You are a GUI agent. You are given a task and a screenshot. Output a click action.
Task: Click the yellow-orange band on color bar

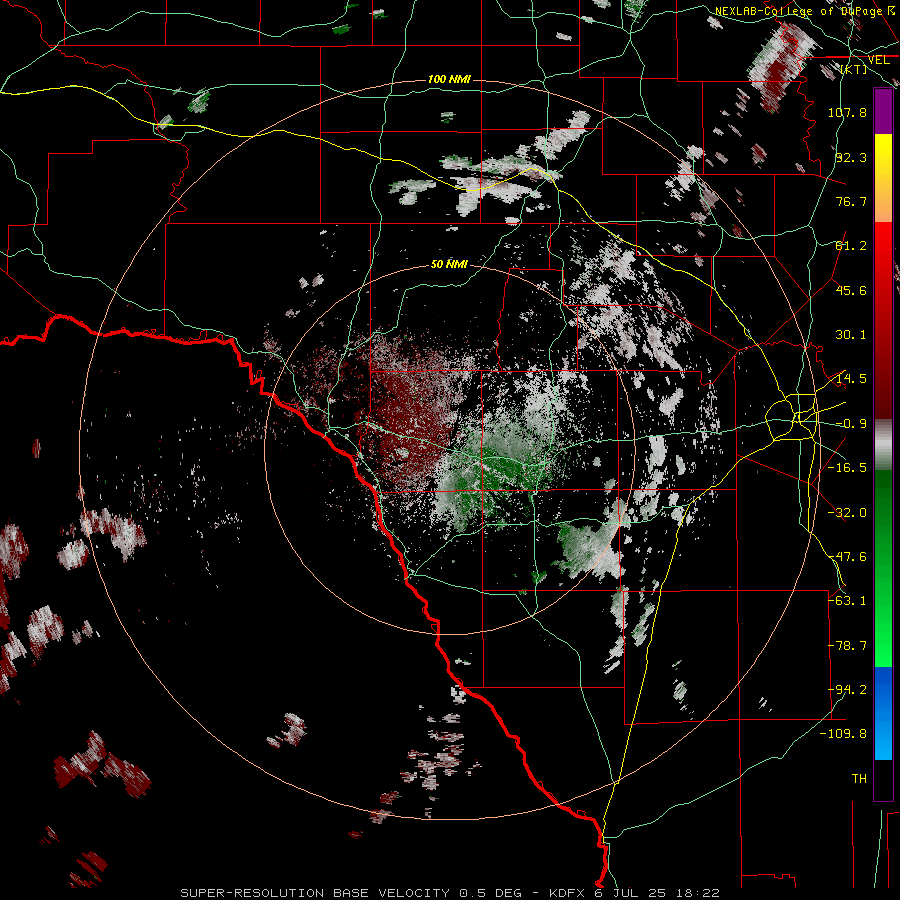click(883, 179)
